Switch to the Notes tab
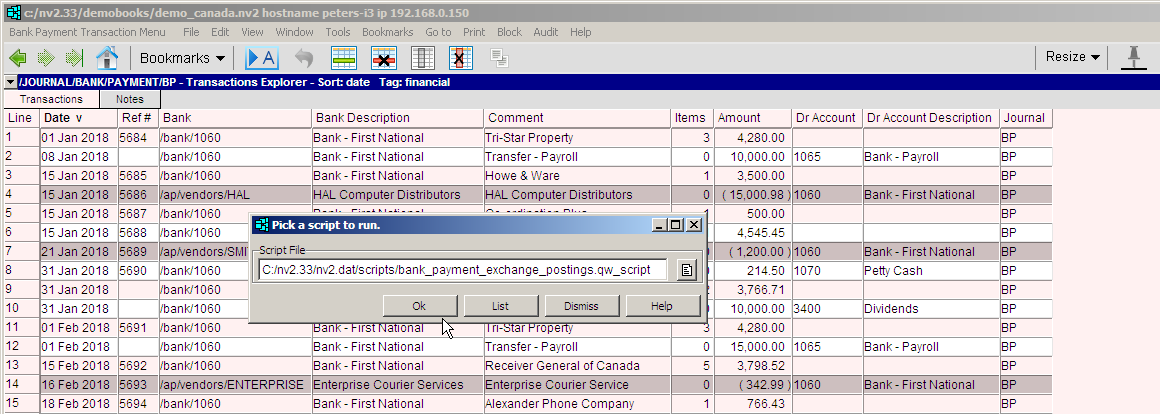1160x414 pixels. point(129,99)
